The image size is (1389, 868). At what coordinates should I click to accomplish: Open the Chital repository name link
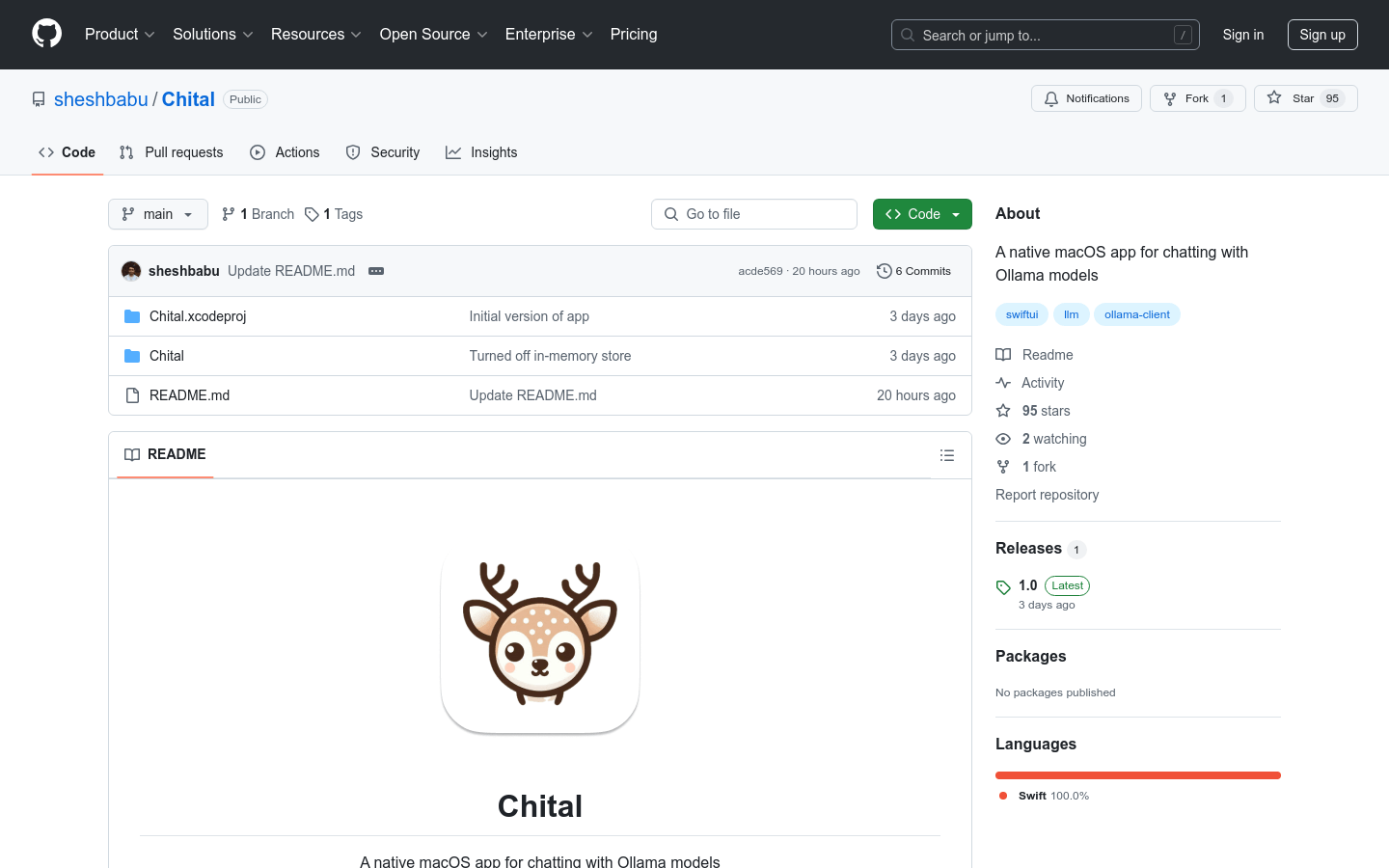pyautogui.click(x=188, y=99)
